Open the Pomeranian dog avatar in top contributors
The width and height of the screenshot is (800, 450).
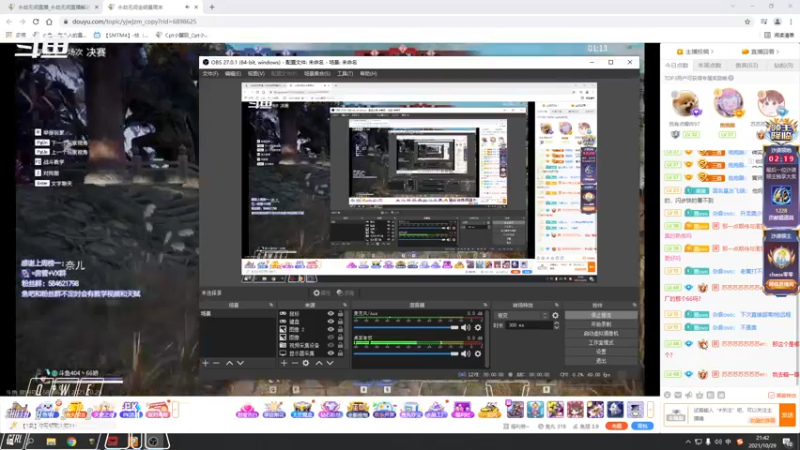(x=685, y=105)
